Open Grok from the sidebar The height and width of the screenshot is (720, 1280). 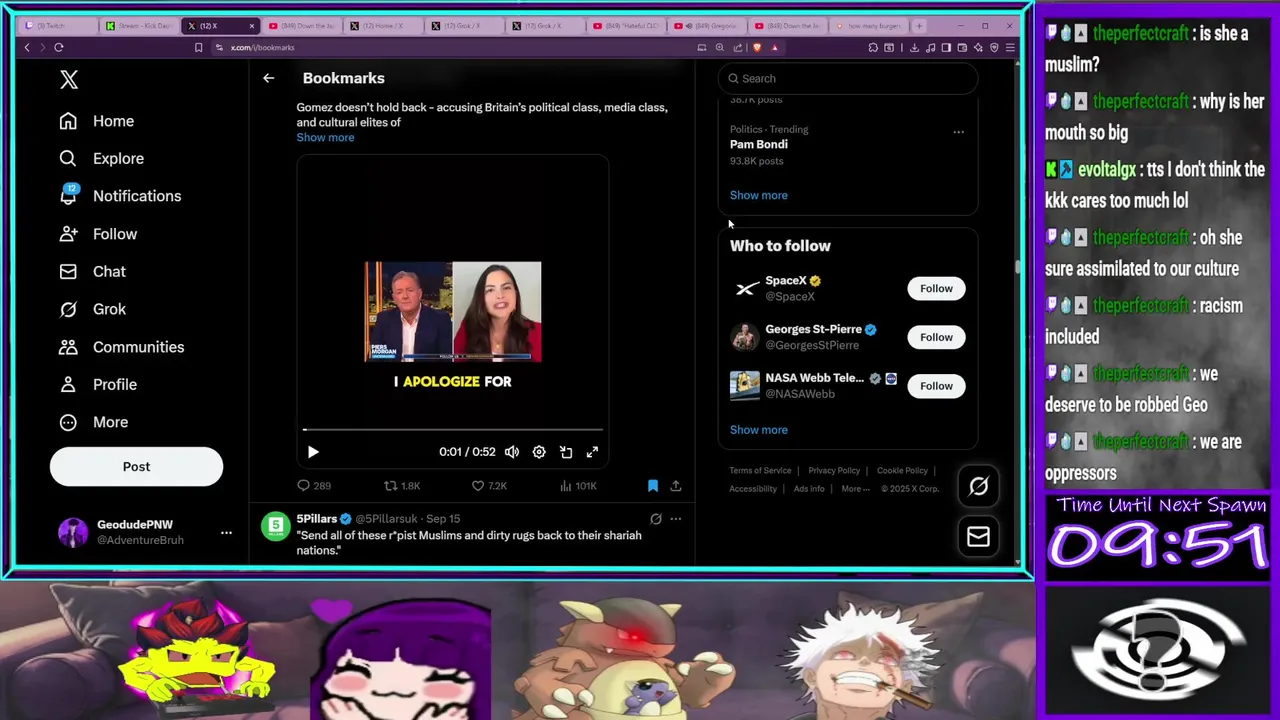pos(92,309)
